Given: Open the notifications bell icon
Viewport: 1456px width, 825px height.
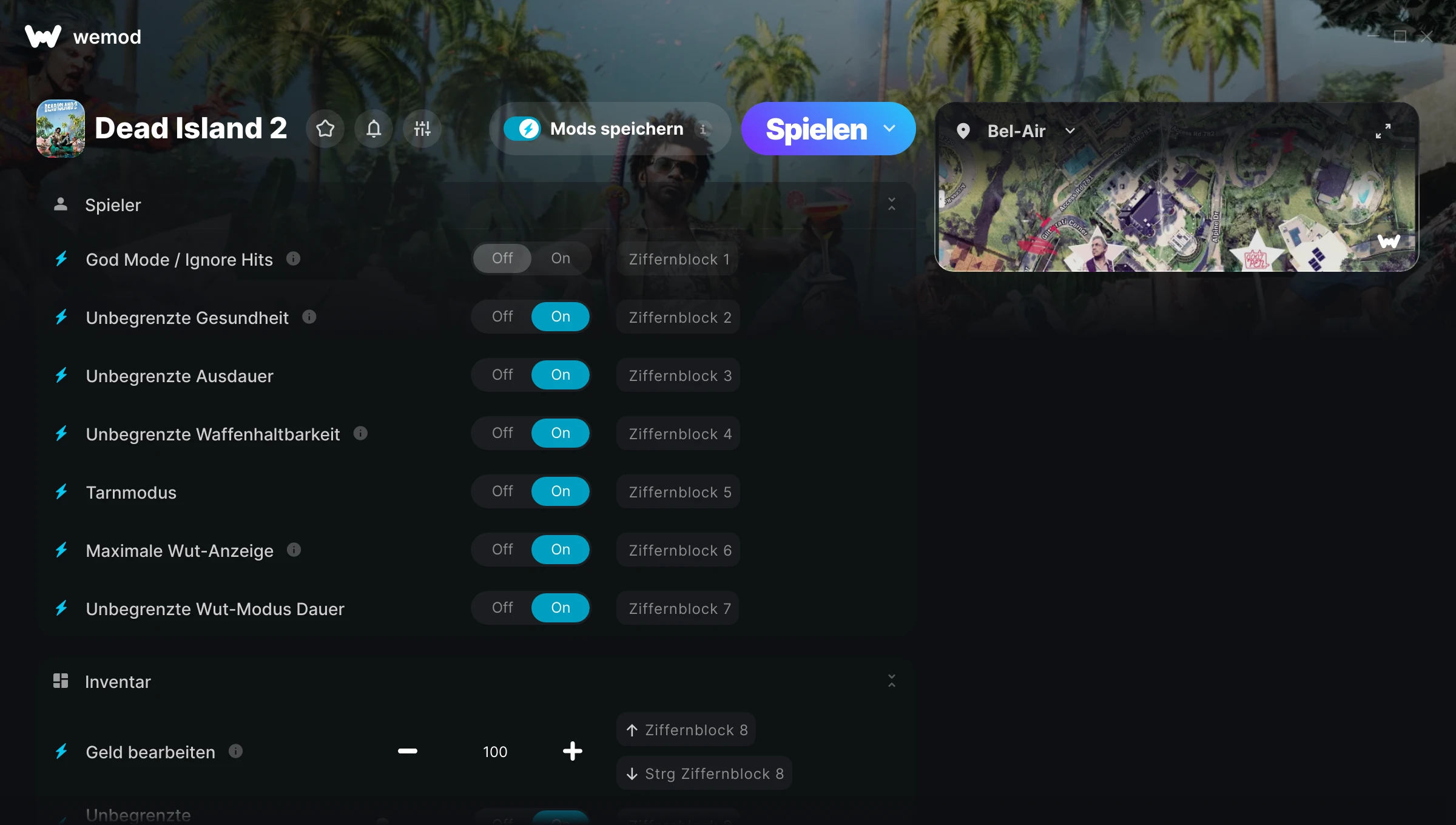Looking at the screenshot, I should click(374, 129).
